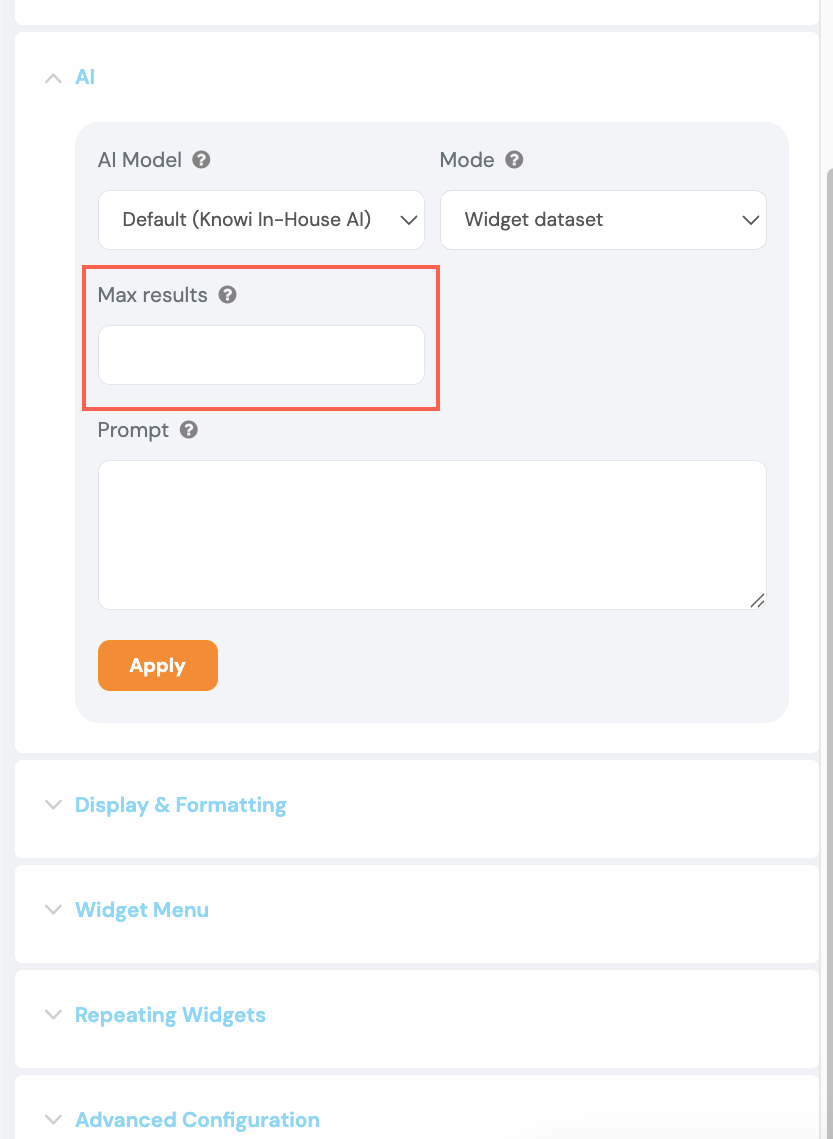Viewport: 833px width, 1139px height.
Task: Click the AI section heading link
Action: pyautogui.click(x=85, y=77)
